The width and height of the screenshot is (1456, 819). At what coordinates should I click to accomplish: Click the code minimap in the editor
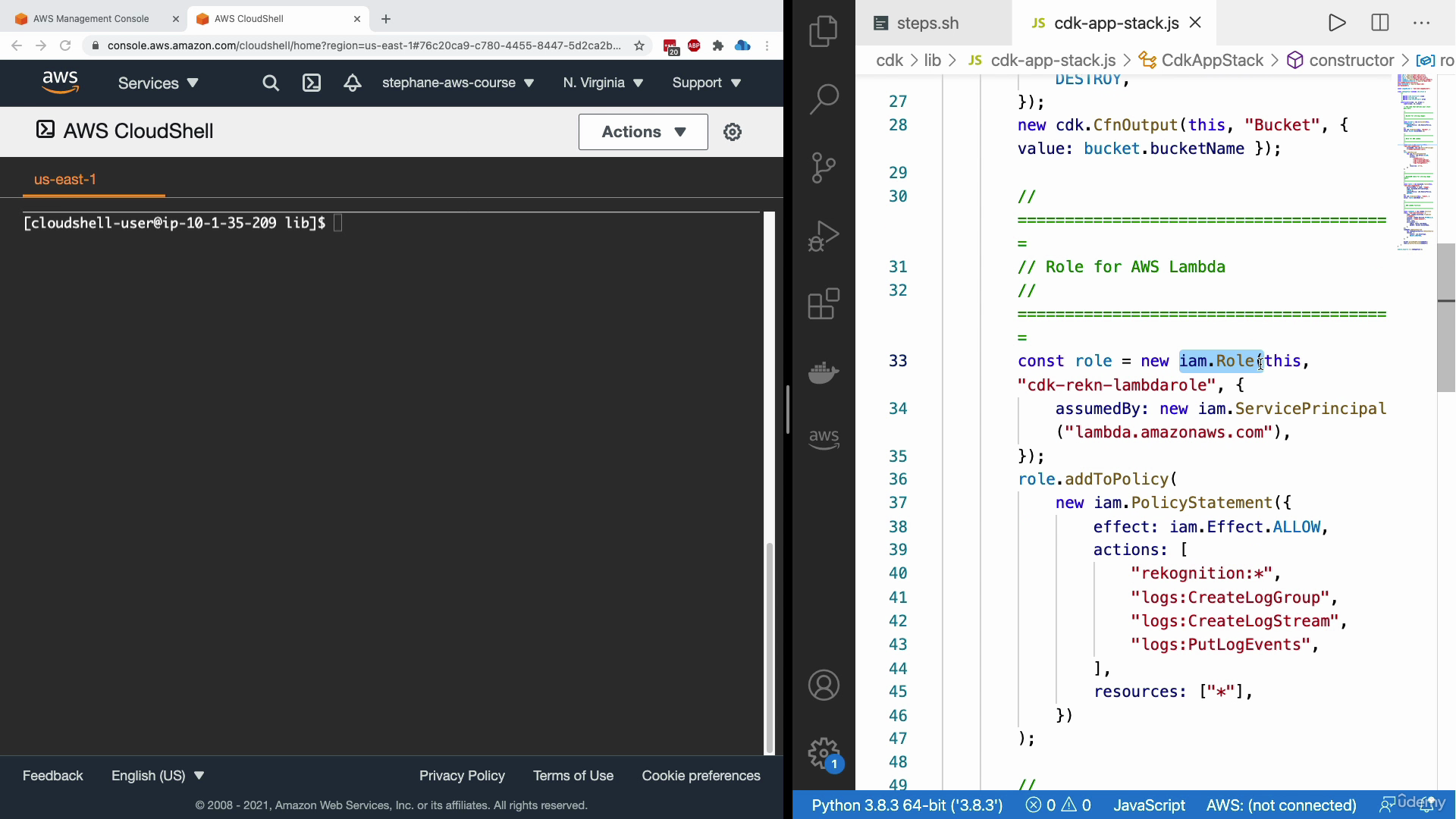1415,162
